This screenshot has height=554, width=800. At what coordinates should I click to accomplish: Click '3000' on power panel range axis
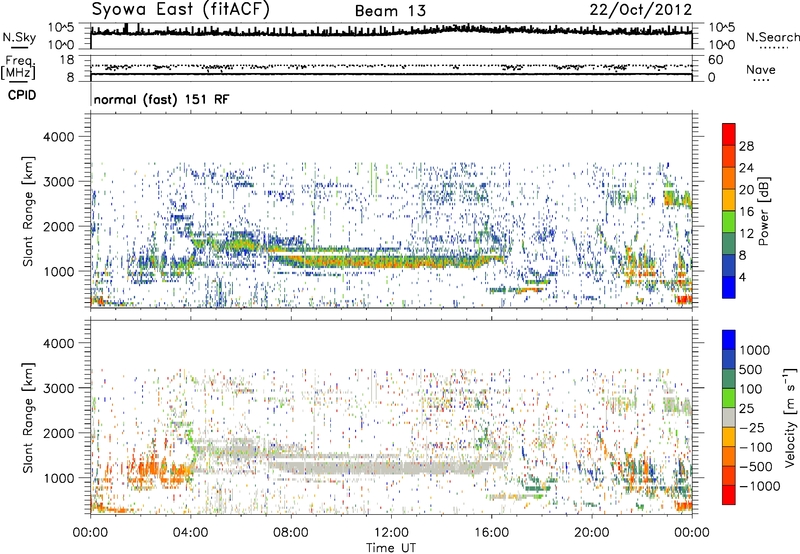pyautogui.click(x=59, y=182)
